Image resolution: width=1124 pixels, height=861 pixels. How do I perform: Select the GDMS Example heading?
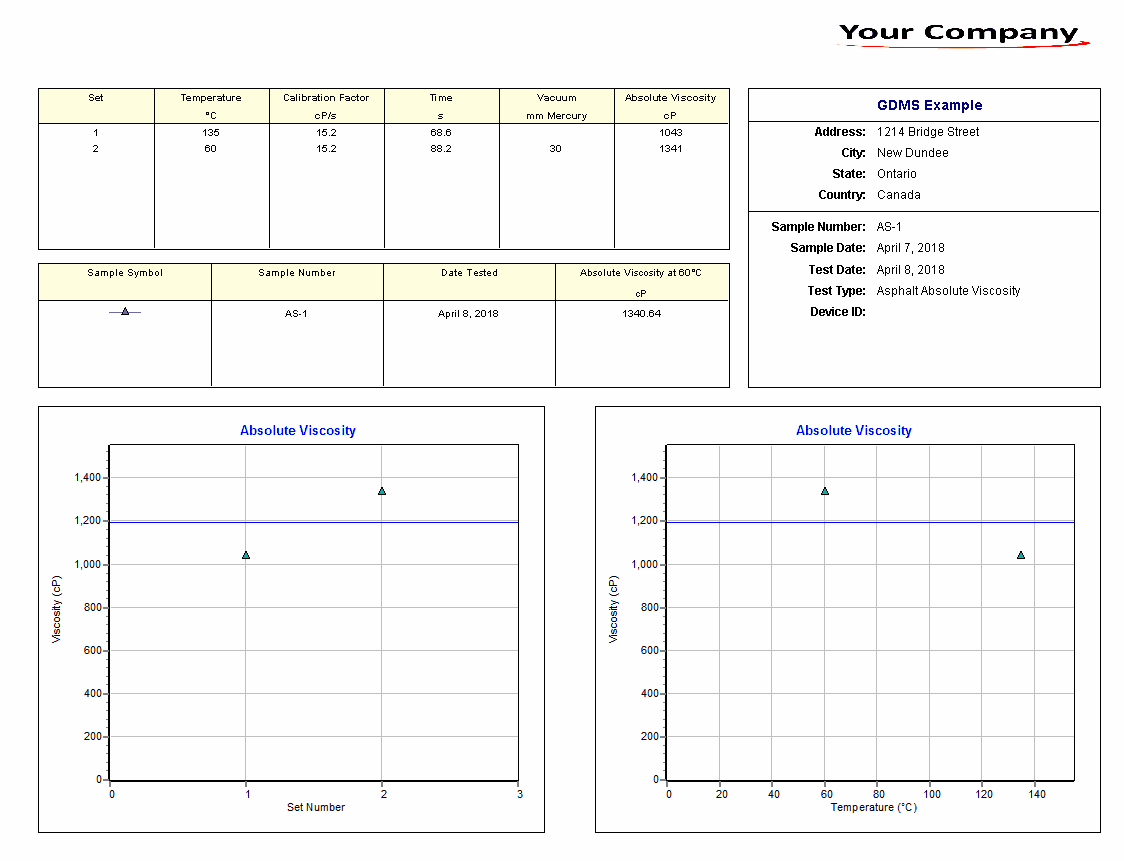pos(929,105)
